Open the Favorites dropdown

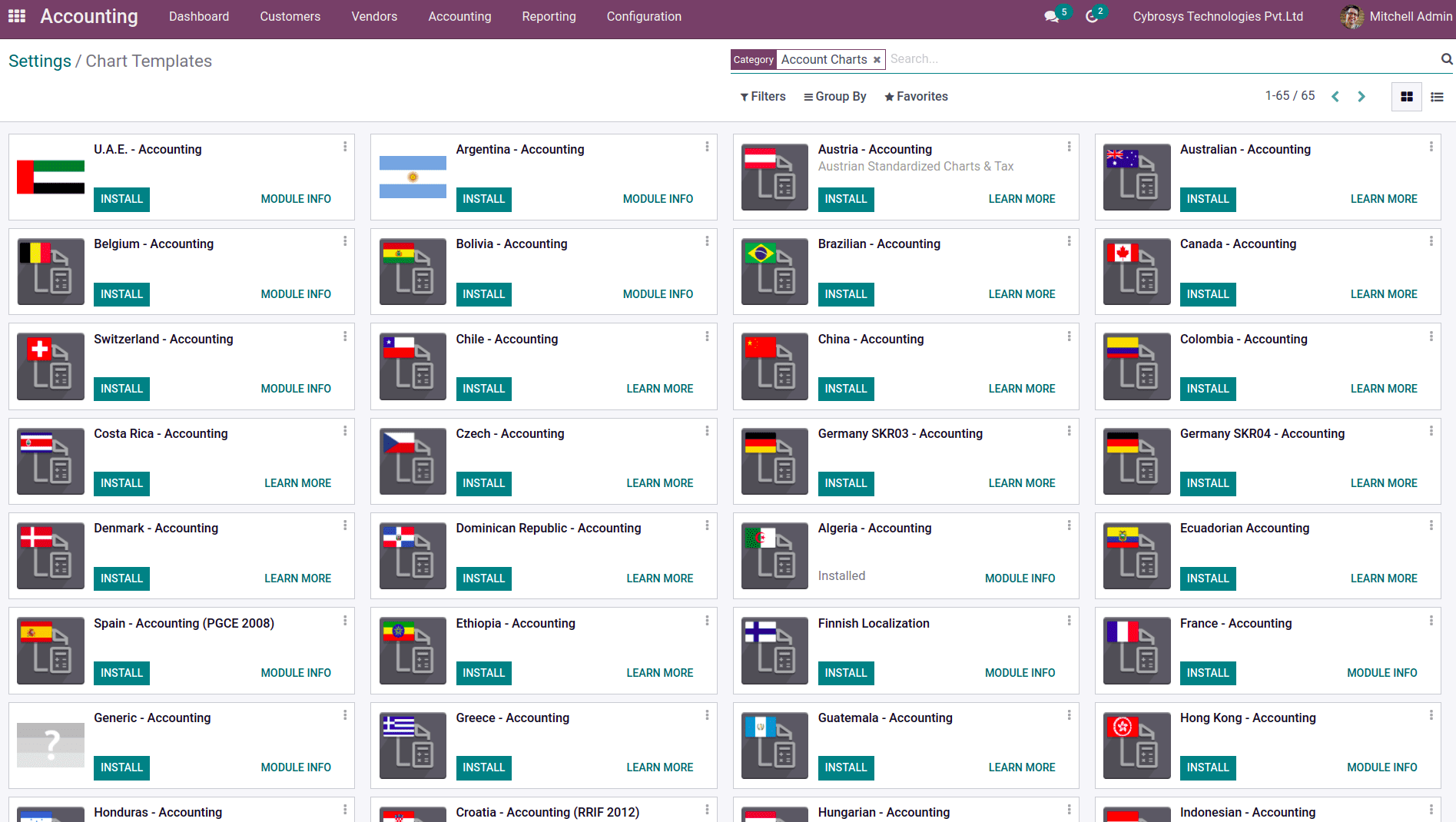click(917, 97)
